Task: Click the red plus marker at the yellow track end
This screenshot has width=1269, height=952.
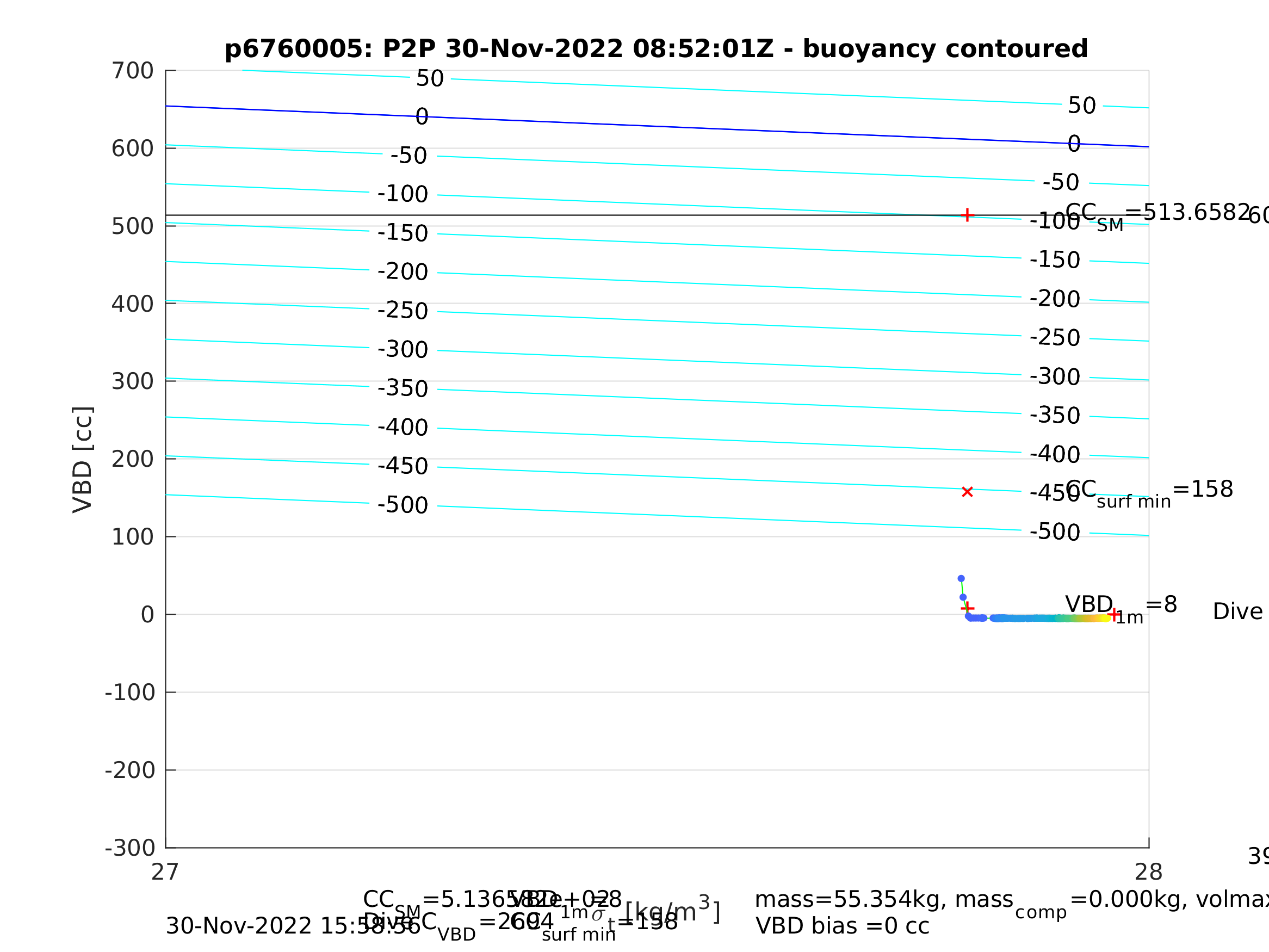Action: tap(1113, 615)
